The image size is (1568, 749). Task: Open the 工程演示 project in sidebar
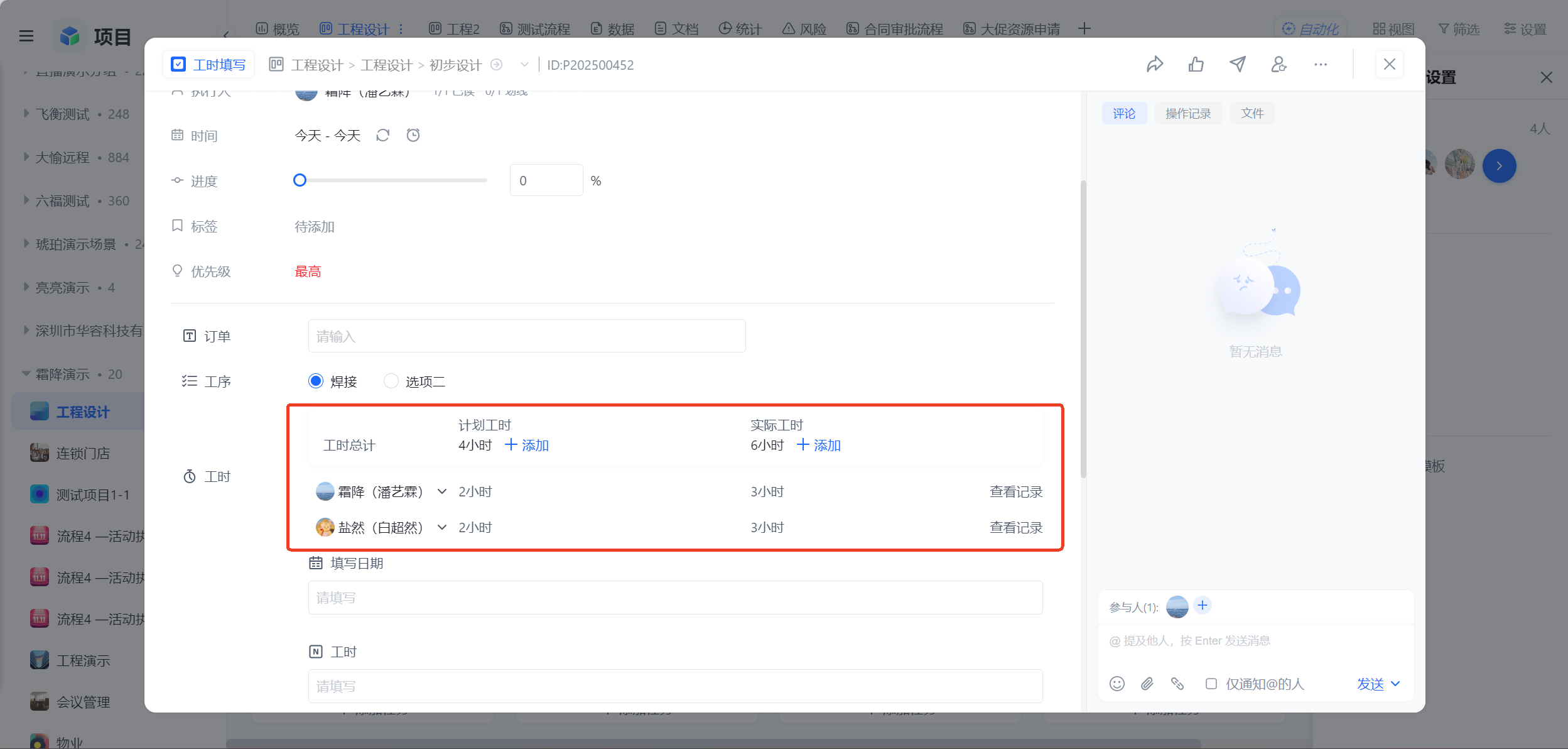(82, 660)
